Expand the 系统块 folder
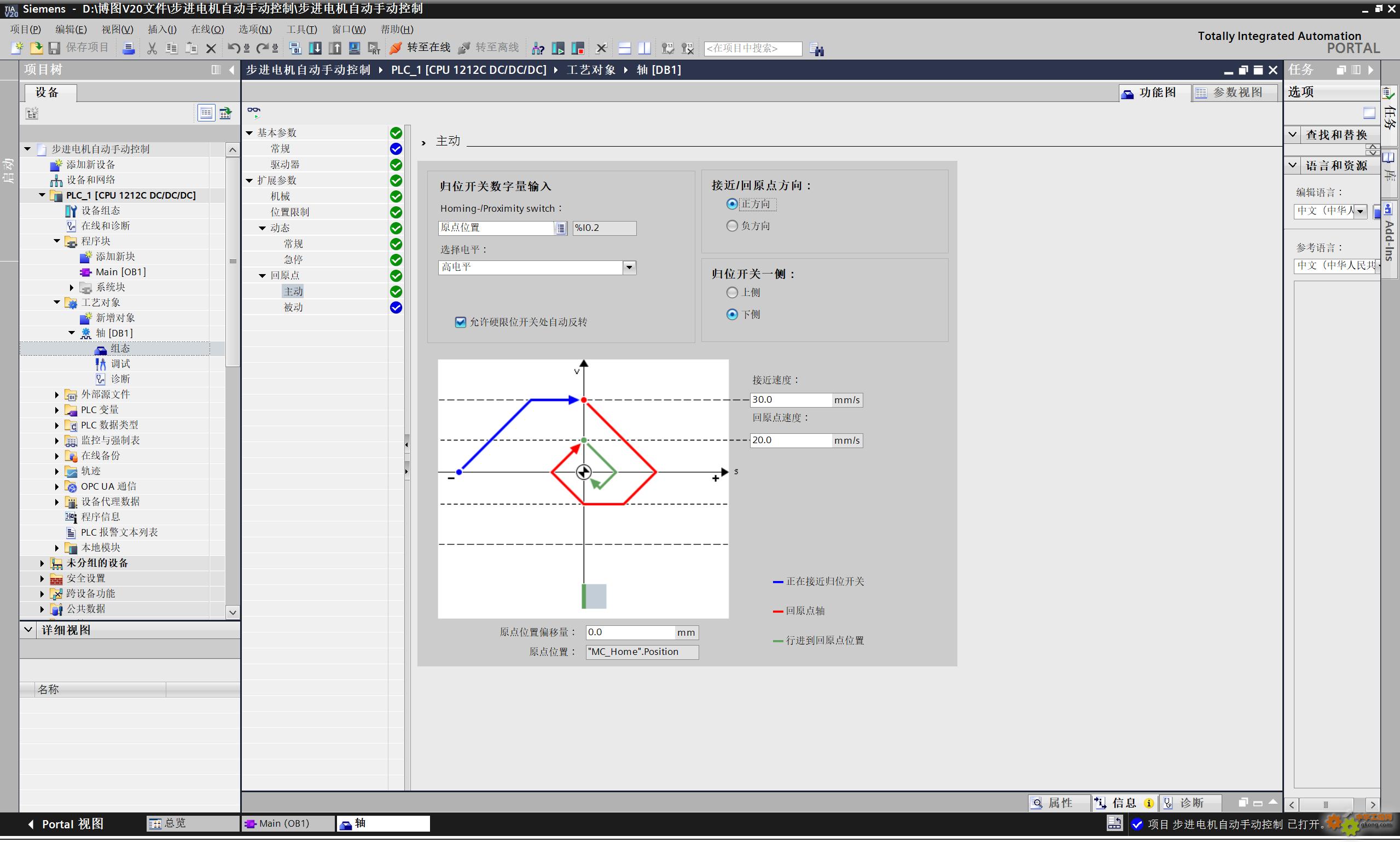The image size is (1400, 842). (72, 288)
